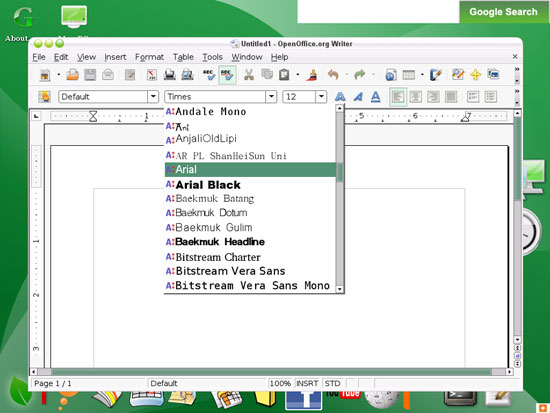Toggle the Underline formatting button
Viewport: 550px width, 413px height.
click(x=376, y=97)
